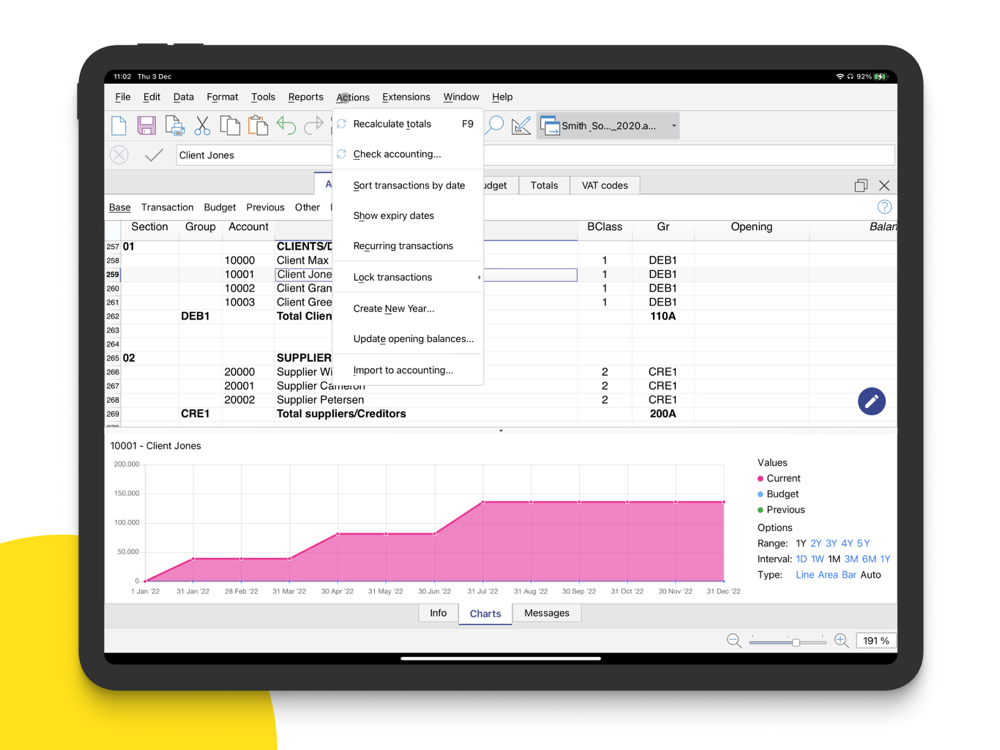
Task: Click the check-and-edit icon beside Find
Action: click(521, 126)
